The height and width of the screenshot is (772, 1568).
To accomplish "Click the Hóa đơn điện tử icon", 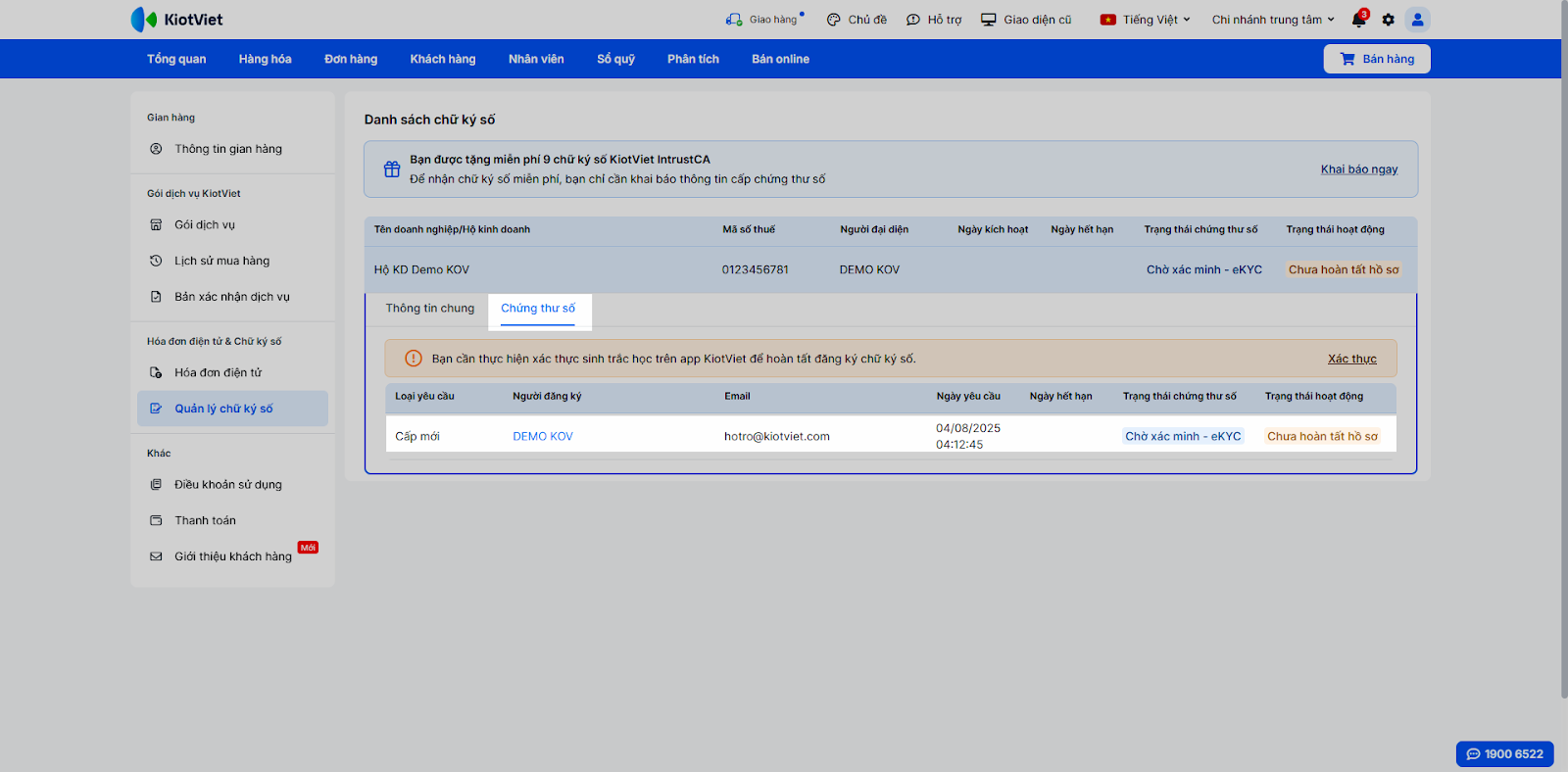I will click(x=156, y=372).
